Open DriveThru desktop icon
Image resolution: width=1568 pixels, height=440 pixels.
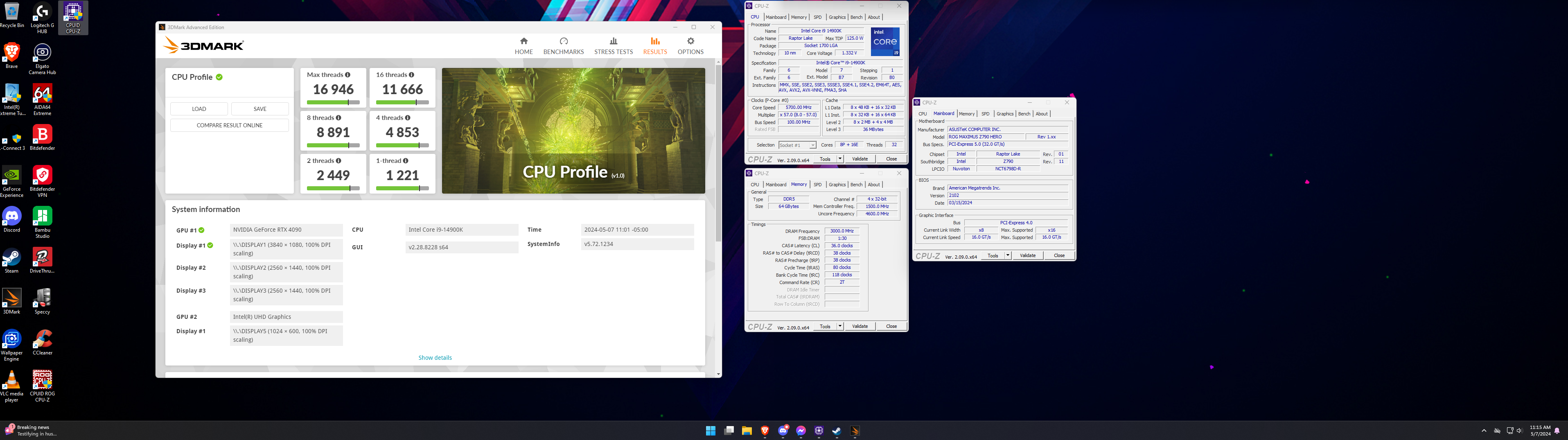[x=42, y=260]
